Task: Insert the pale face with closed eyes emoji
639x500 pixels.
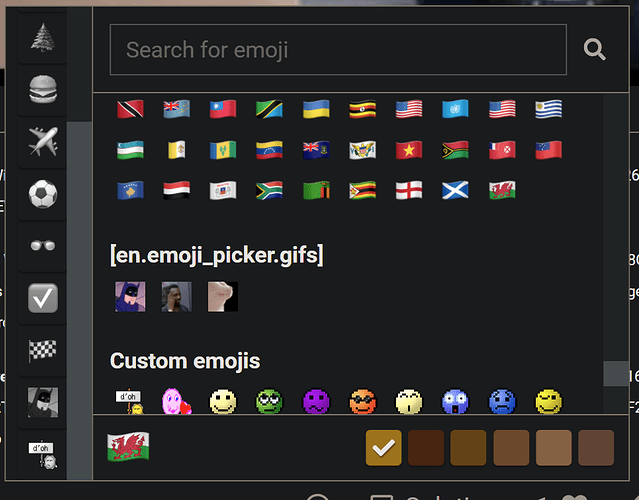Action: [x=409, y=401]
